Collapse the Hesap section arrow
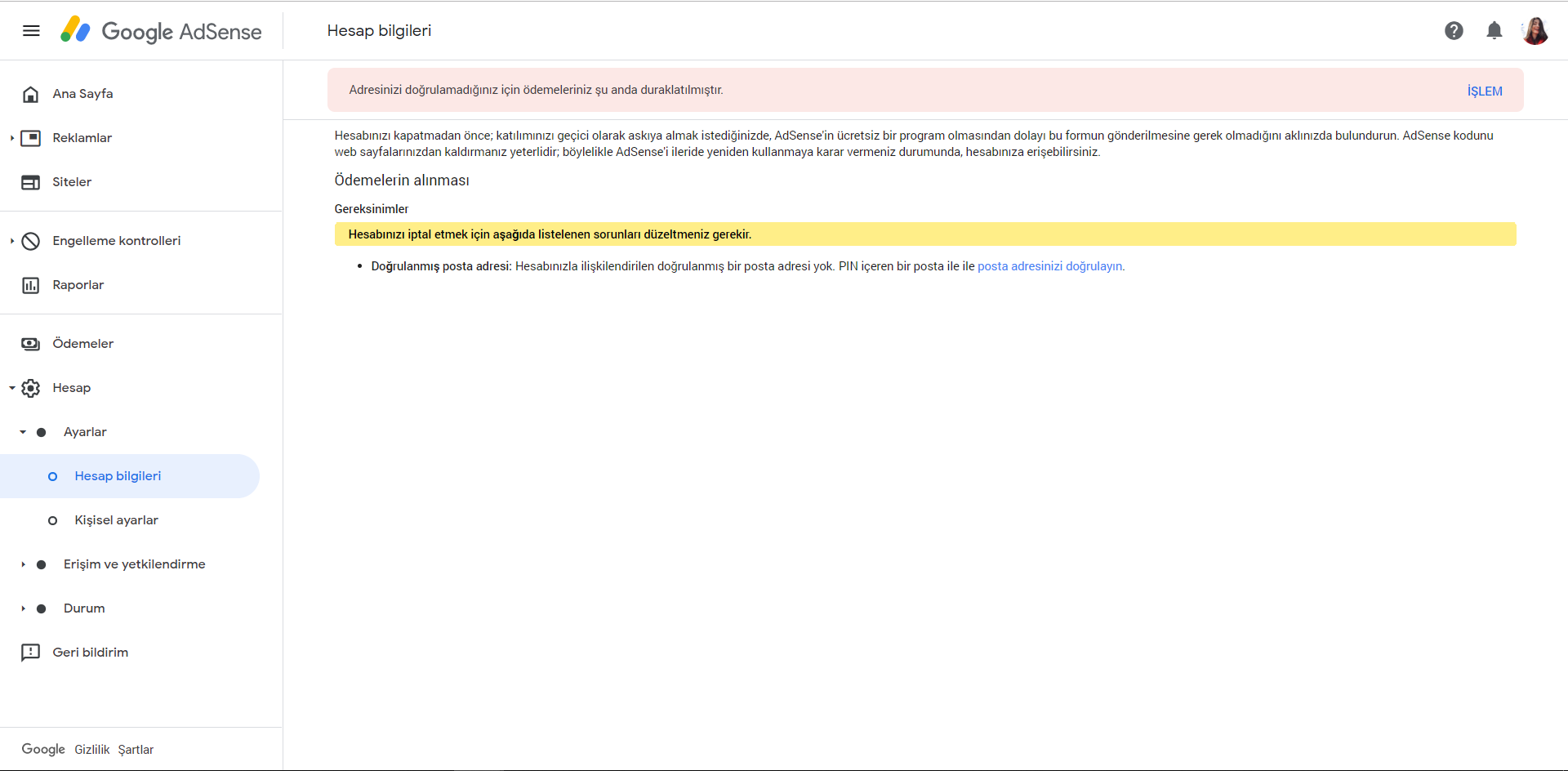1568x771 pixels. pyautogui.click(x=11, y=388)
